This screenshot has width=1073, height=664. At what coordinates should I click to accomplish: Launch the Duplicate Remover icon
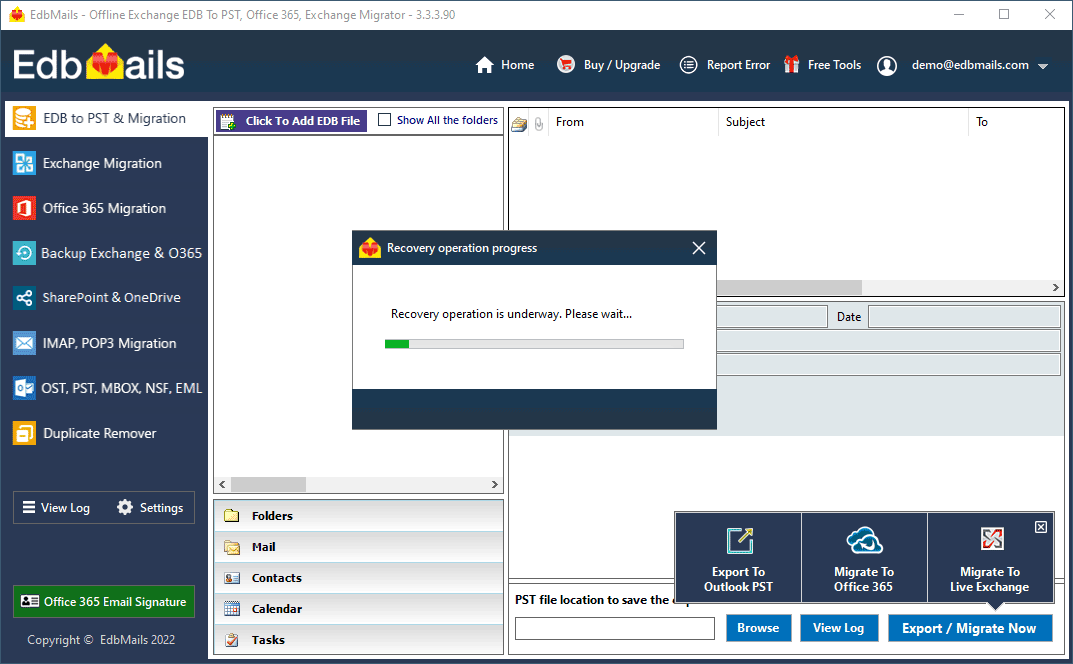click(24, 433)
